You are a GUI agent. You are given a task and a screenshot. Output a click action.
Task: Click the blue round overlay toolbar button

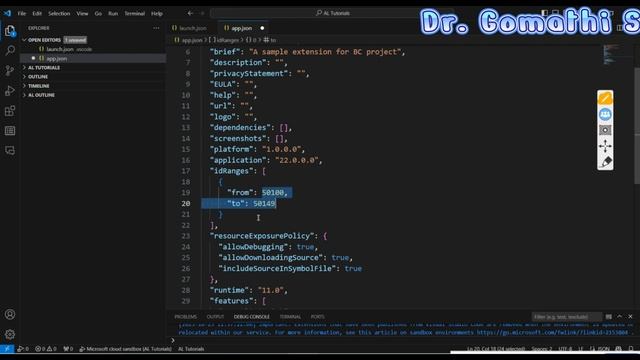point(605,114)
